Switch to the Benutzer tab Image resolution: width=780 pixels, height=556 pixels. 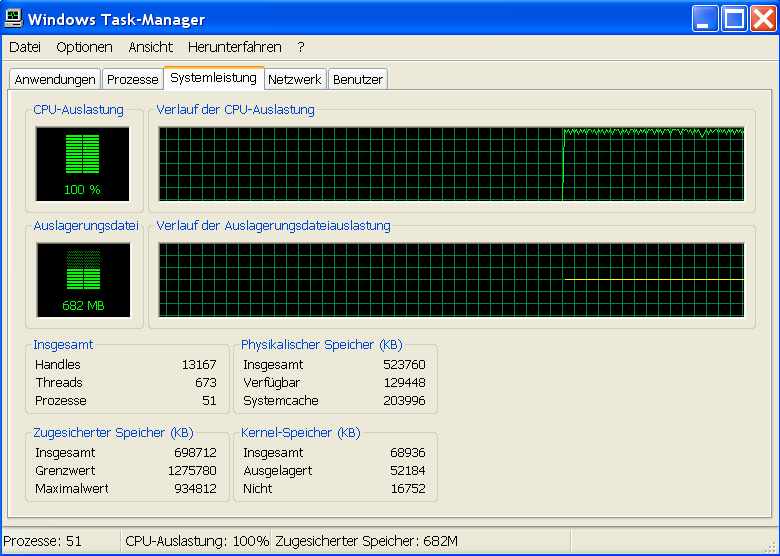click(x=358, y=79)
